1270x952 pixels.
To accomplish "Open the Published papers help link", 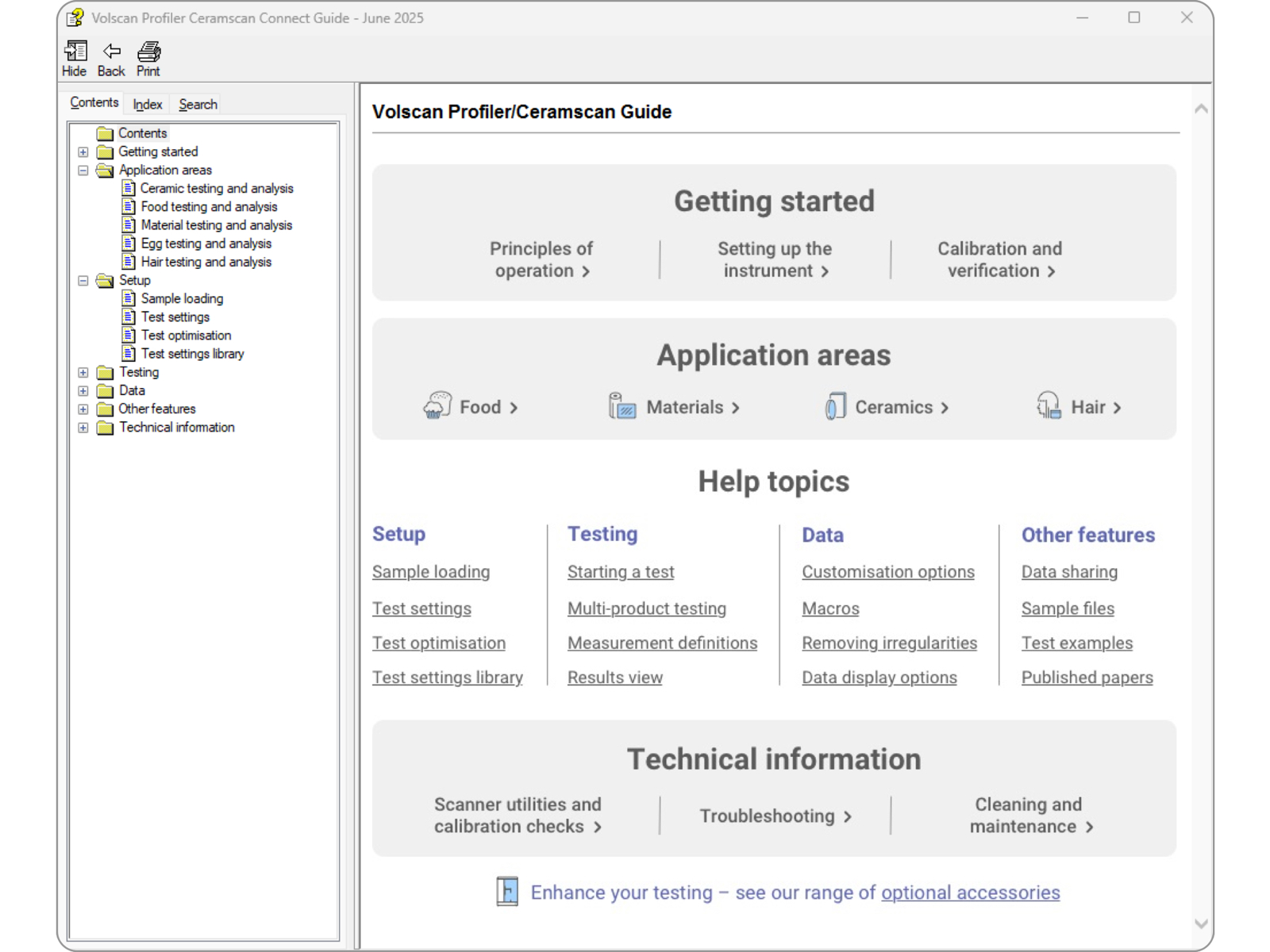I will click(1087, 678).
